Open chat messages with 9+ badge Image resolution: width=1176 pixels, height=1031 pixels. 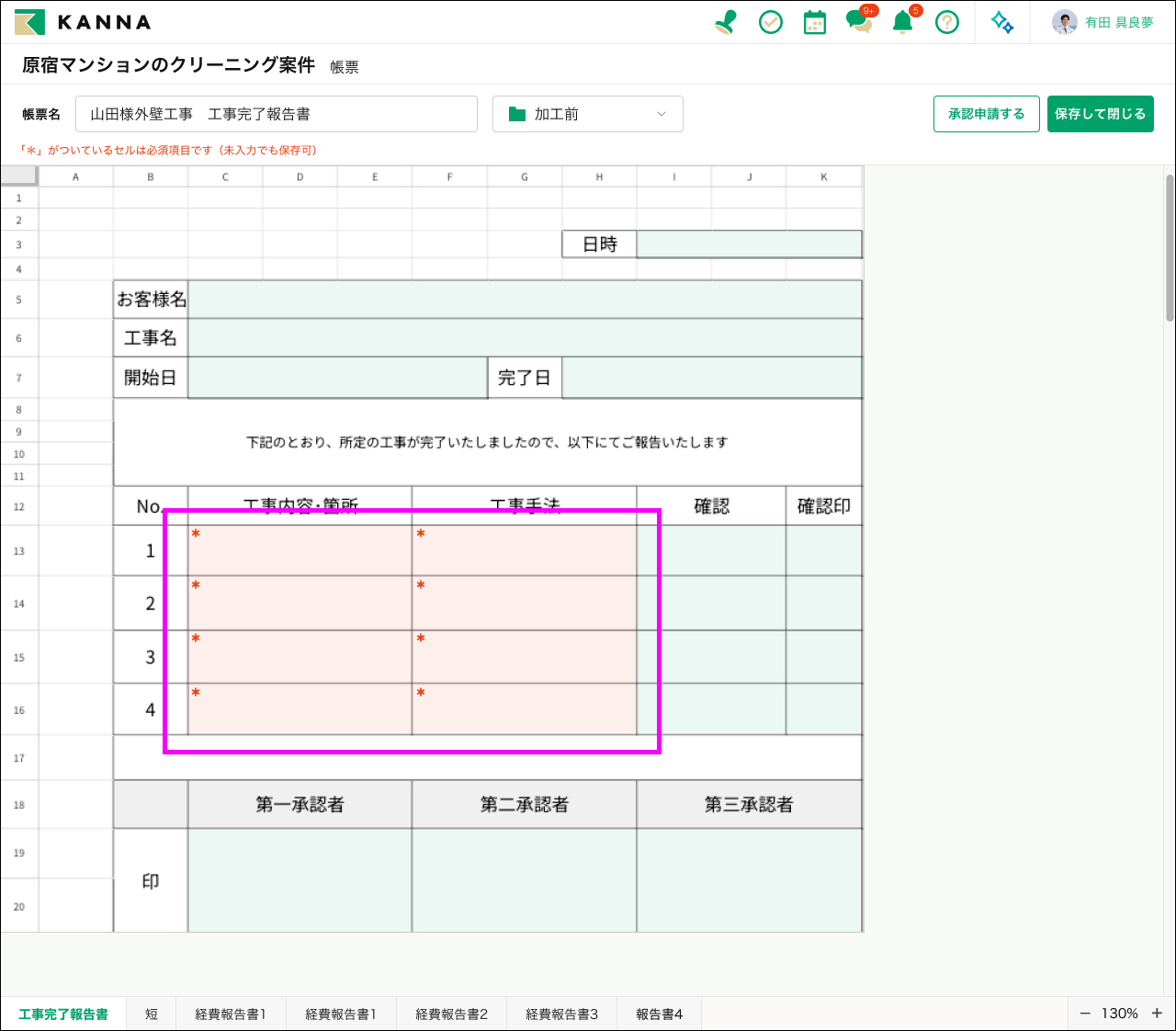860,21
